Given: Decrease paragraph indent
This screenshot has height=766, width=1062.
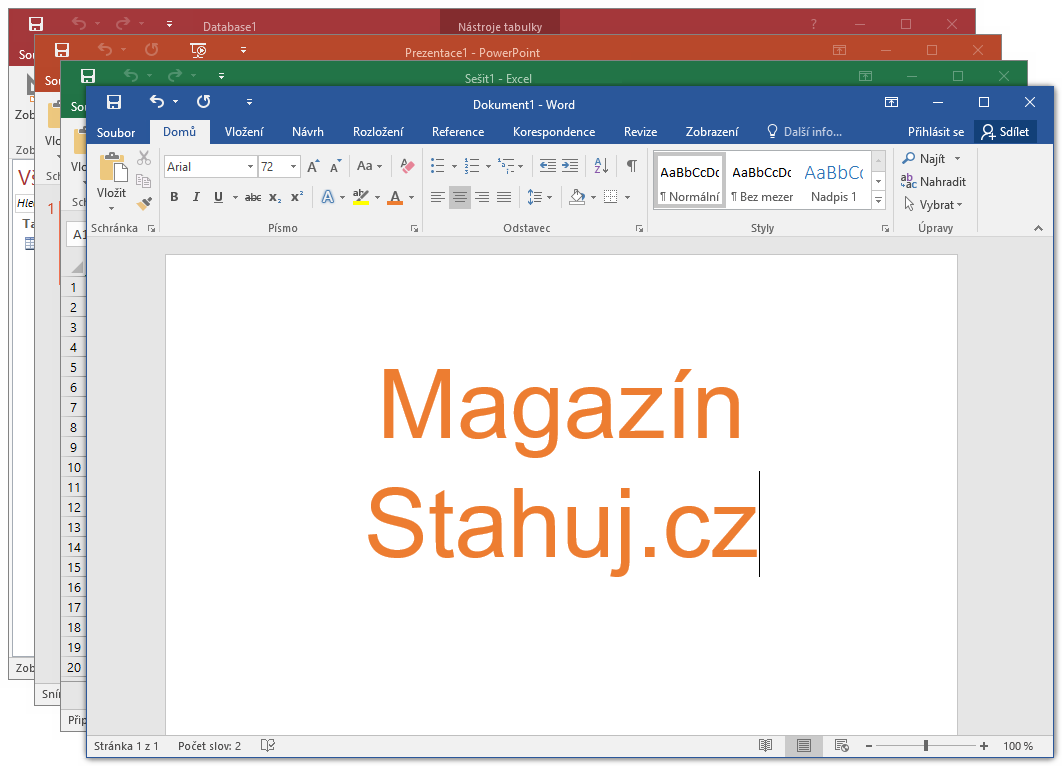Looking at the screenshot, I should point(547,165).
